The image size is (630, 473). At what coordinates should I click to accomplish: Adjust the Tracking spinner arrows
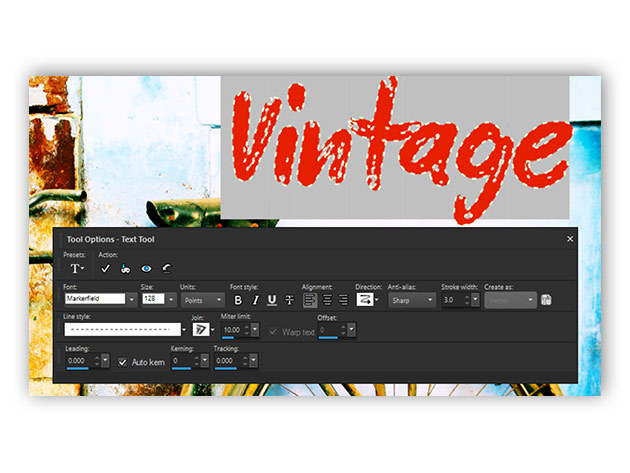245,360
